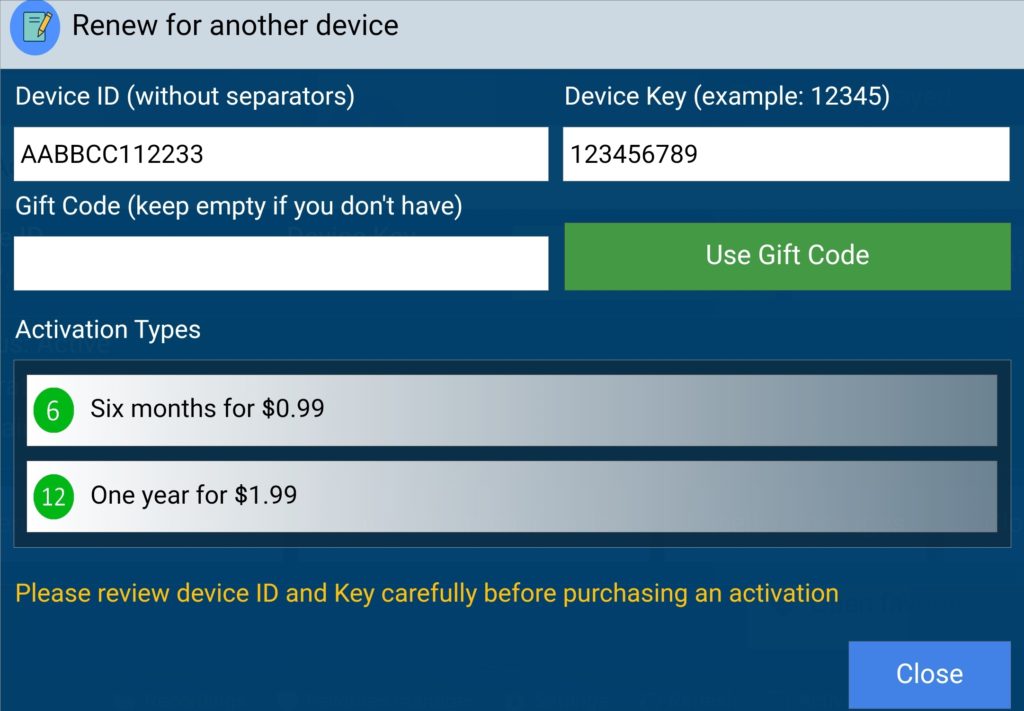Click the empty Gift Code field
Image resolution: width=1024 pixels, height=711 pixels.
click(281, 263)
